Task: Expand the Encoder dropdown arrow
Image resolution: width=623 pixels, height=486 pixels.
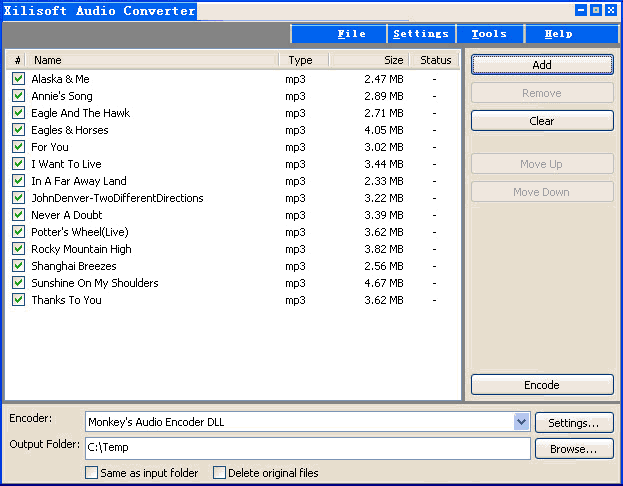Action: point(521,422)
